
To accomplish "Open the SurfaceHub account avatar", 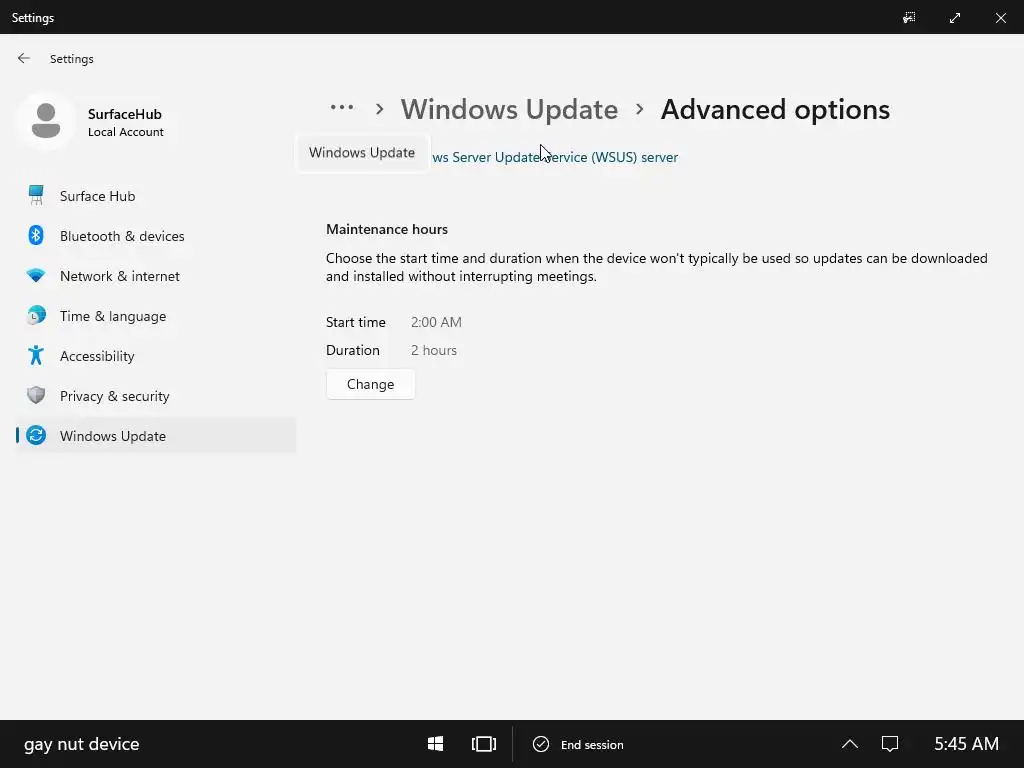I will [x=46, y=121].
